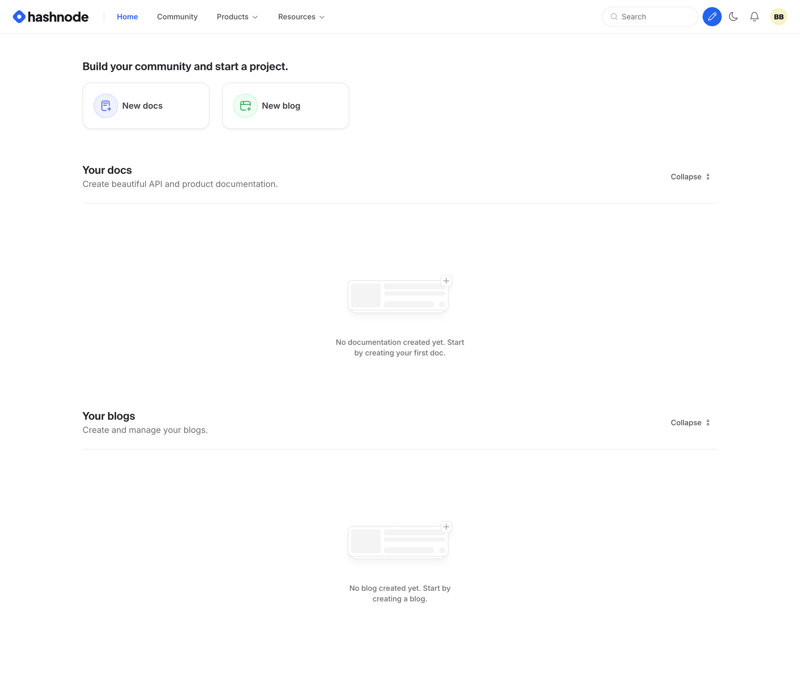The image size is (800, 686).
Task: Click the search magnifier icon
Action: [613, 16]
